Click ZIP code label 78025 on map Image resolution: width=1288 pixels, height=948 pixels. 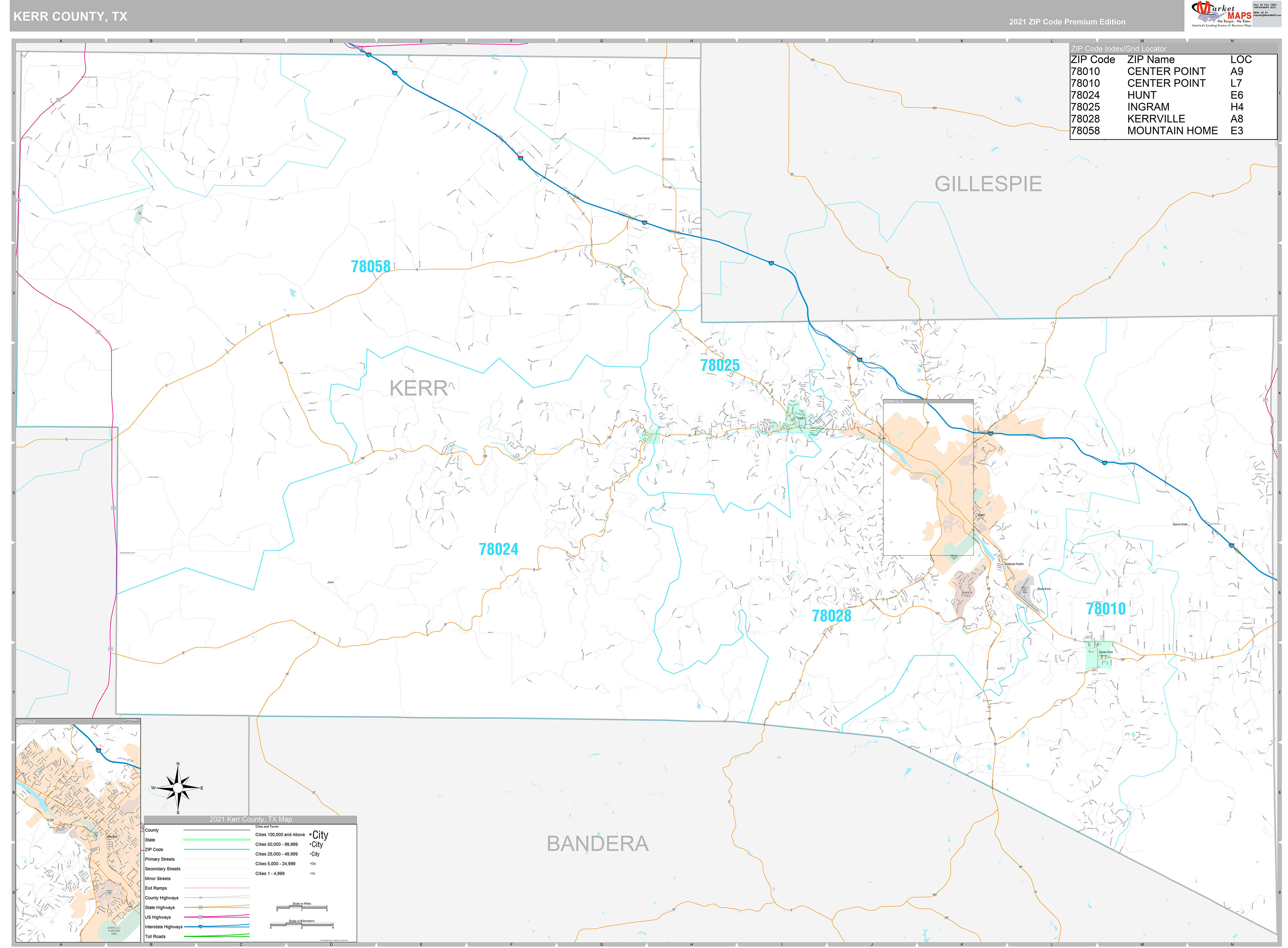coord(720,365)
